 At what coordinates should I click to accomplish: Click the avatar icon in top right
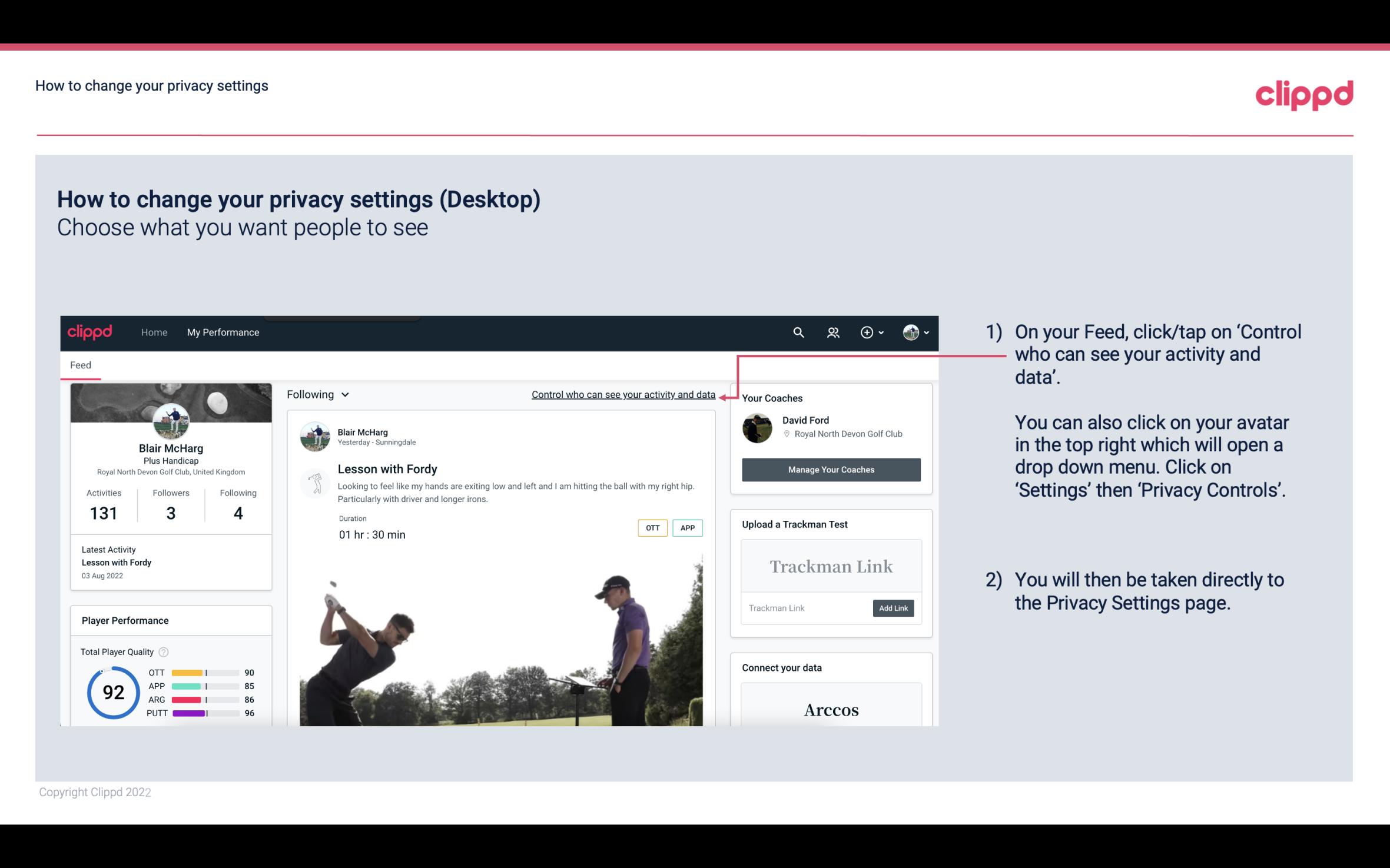[910, 332]
